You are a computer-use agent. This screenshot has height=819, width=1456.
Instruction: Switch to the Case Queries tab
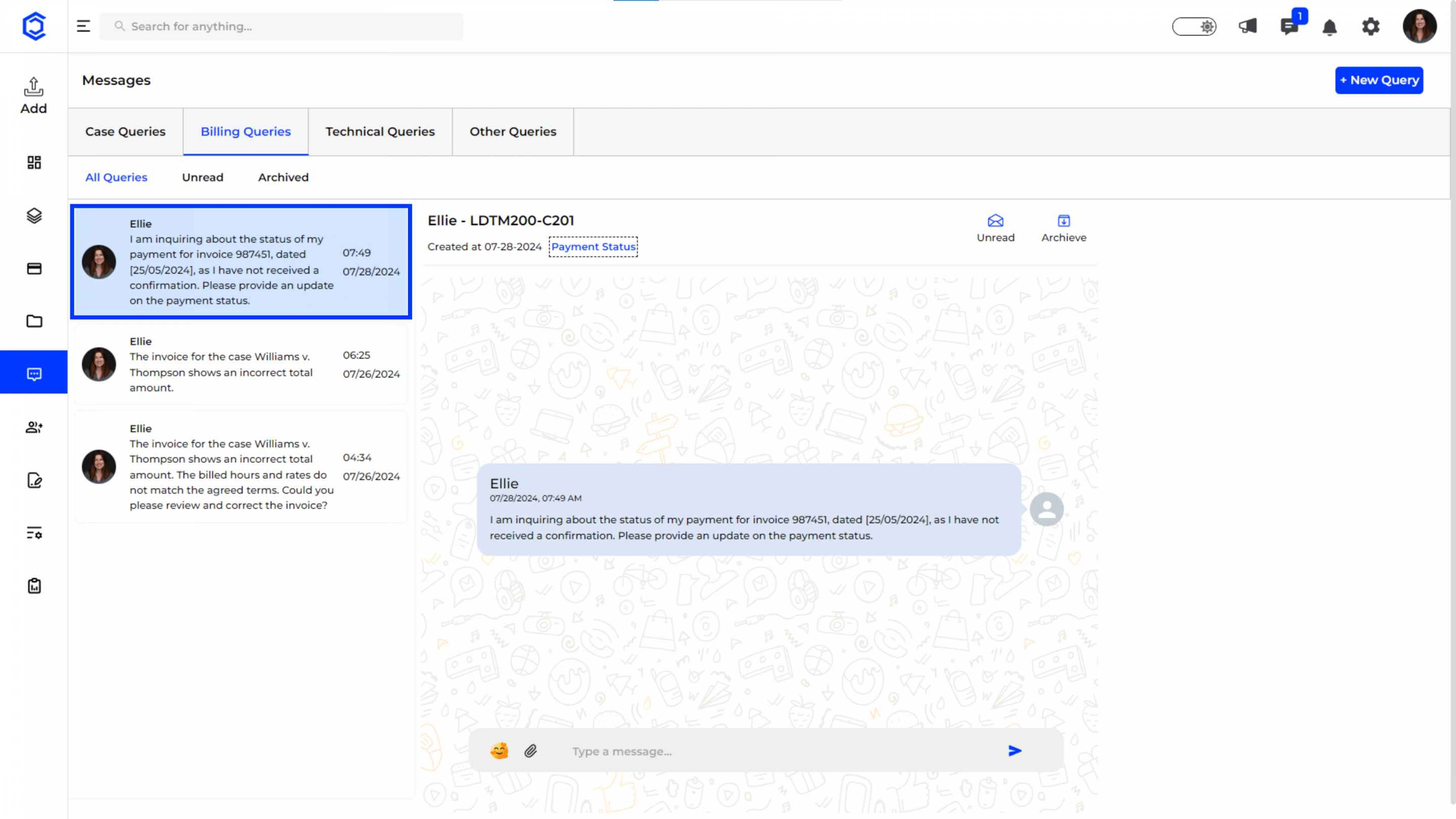[x=125, y=131]
